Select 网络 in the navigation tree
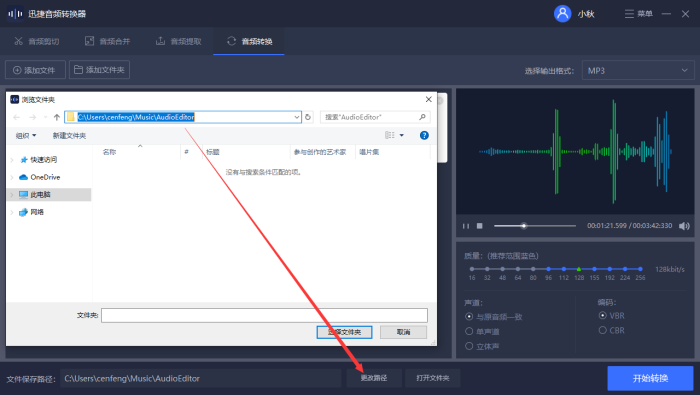 pyautogui.click(x=37, y=212)
